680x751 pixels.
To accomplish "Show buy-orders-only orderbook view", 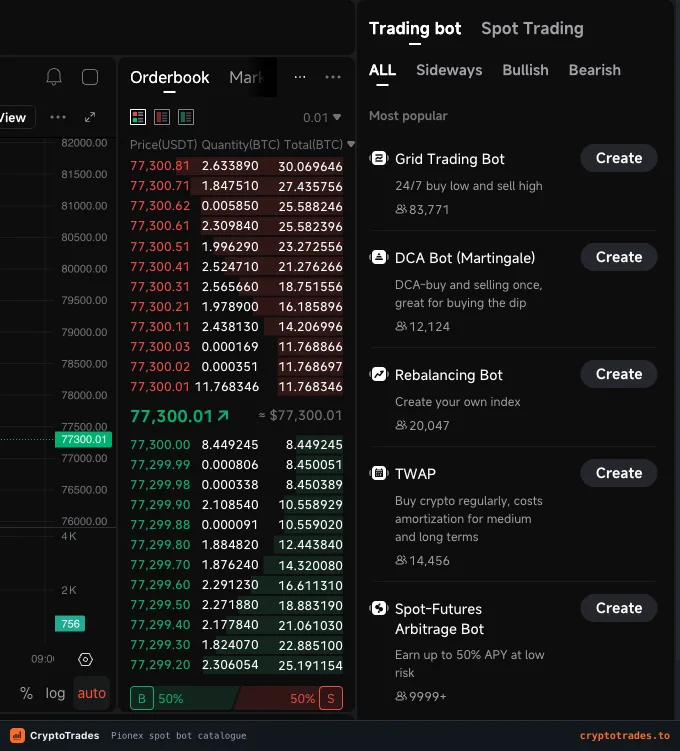I will point(186,117).
